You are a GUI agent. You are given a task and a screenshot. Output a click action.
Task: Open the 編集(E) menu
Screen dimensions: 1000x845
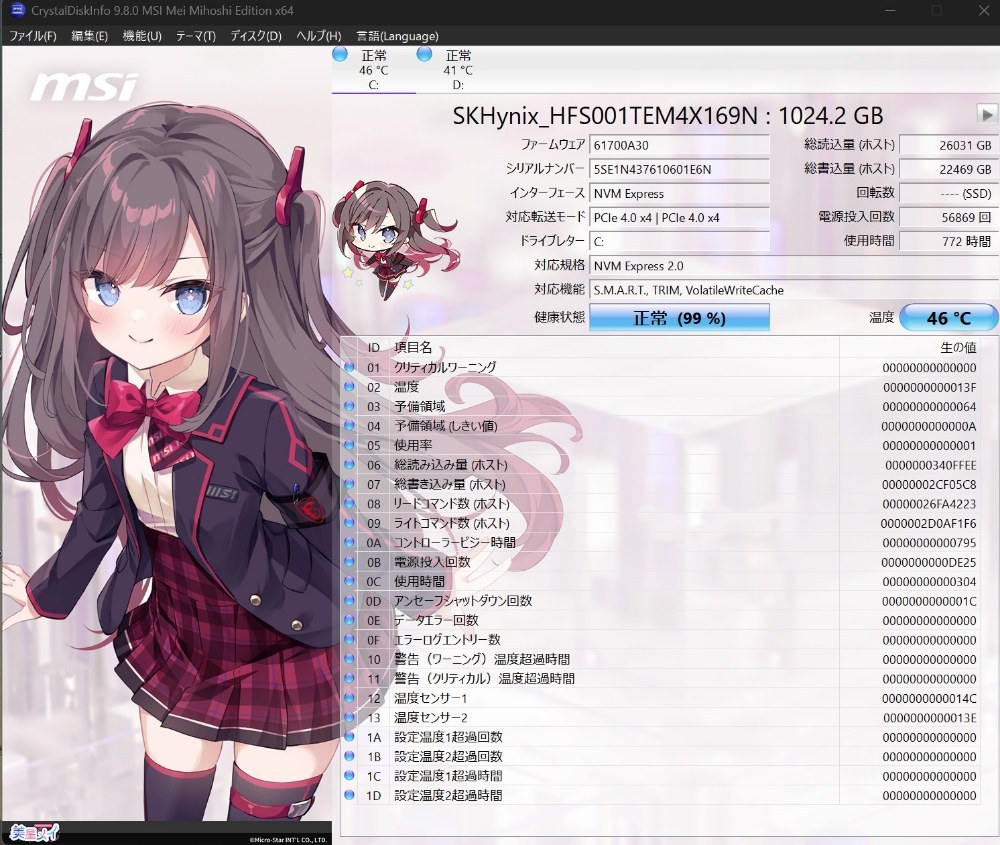click(x=89, y=36)
